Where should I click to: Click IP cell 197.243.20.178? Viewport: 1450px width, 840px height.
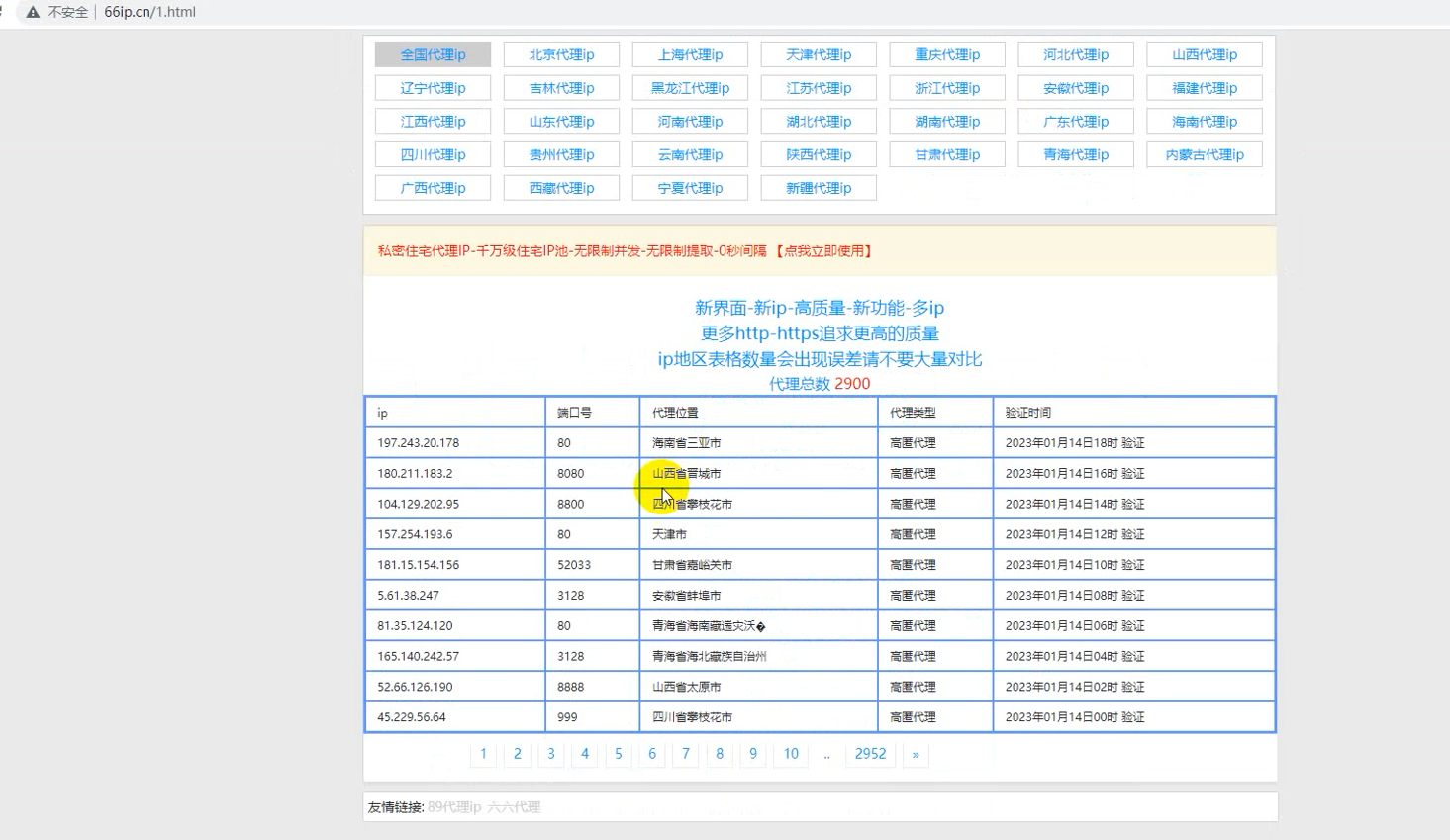point(455,442)
